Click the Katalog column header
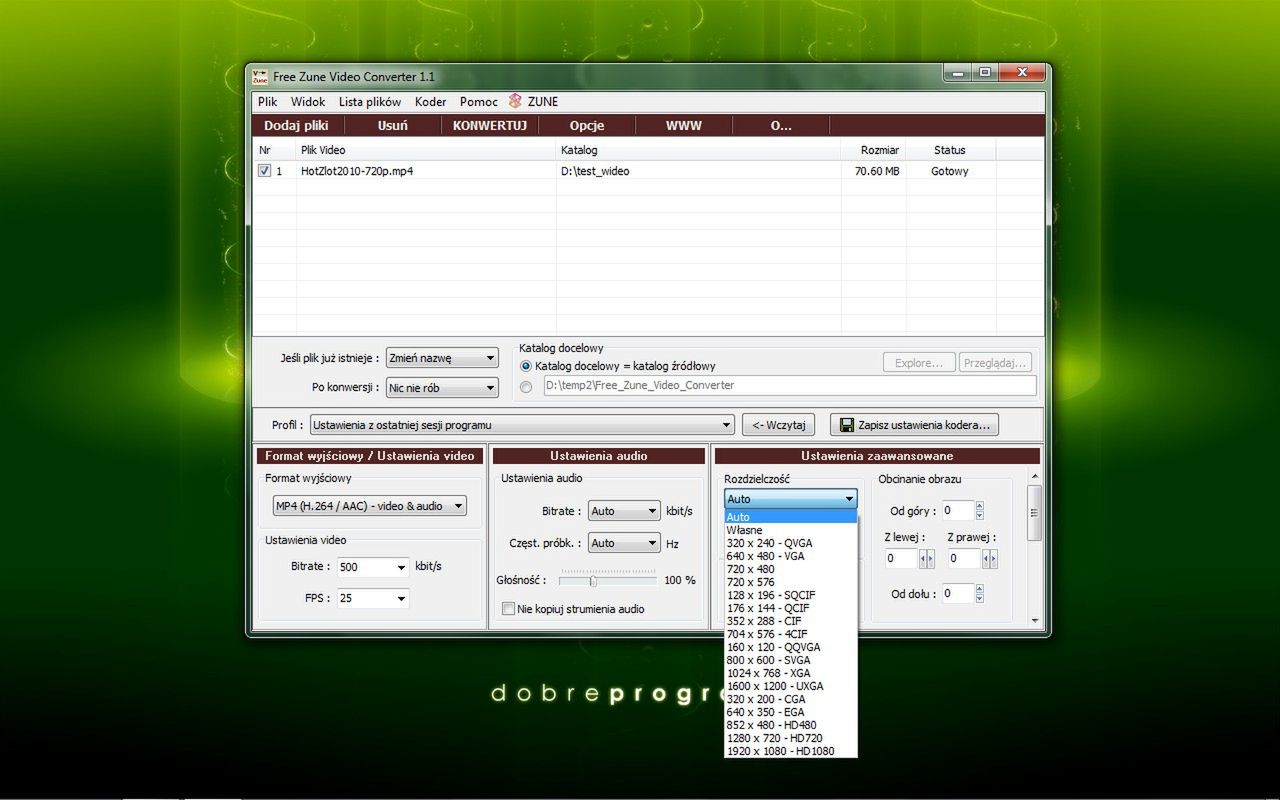 point(698,150)
